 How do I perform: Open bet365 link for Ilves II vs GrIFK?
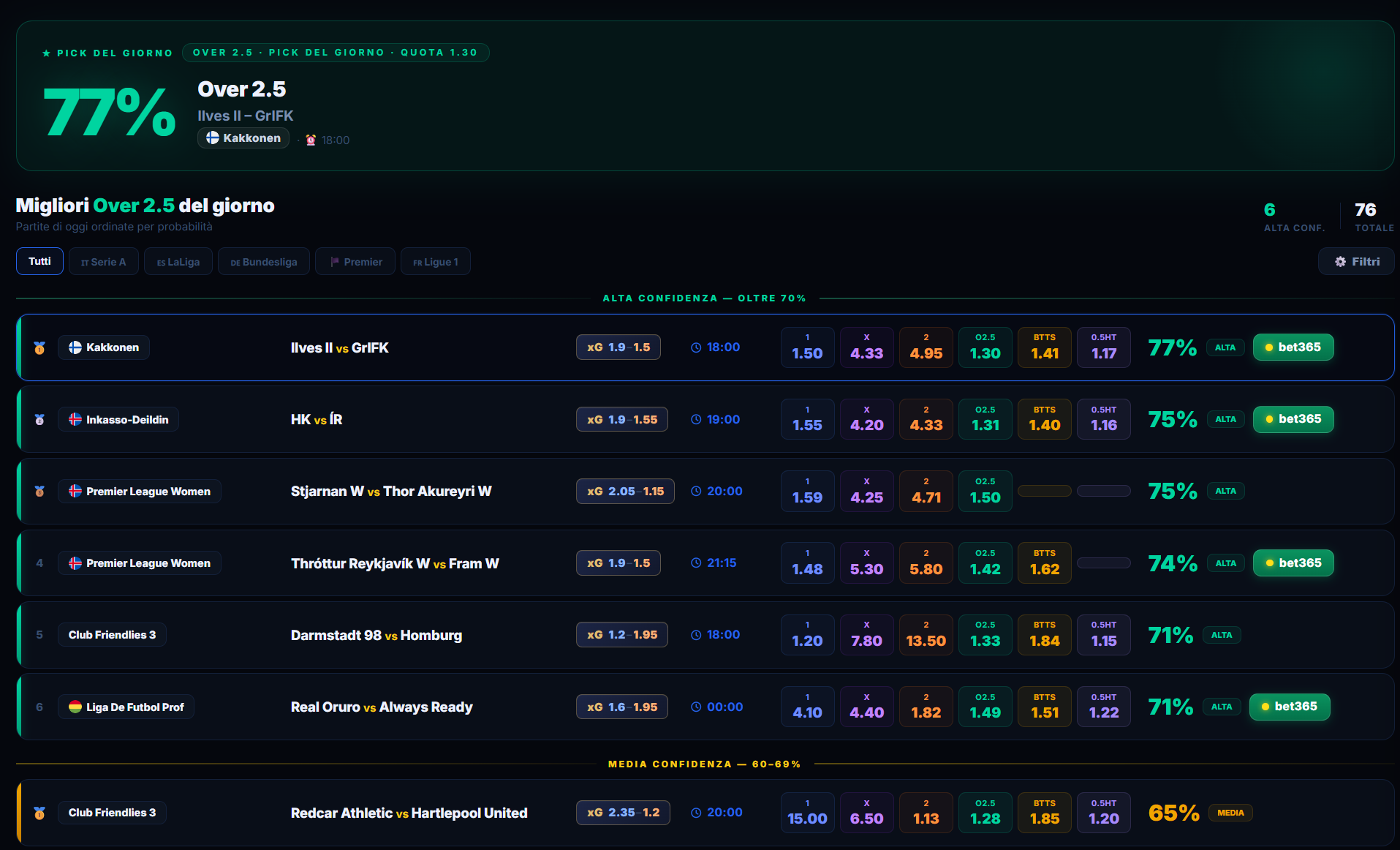1293,347
